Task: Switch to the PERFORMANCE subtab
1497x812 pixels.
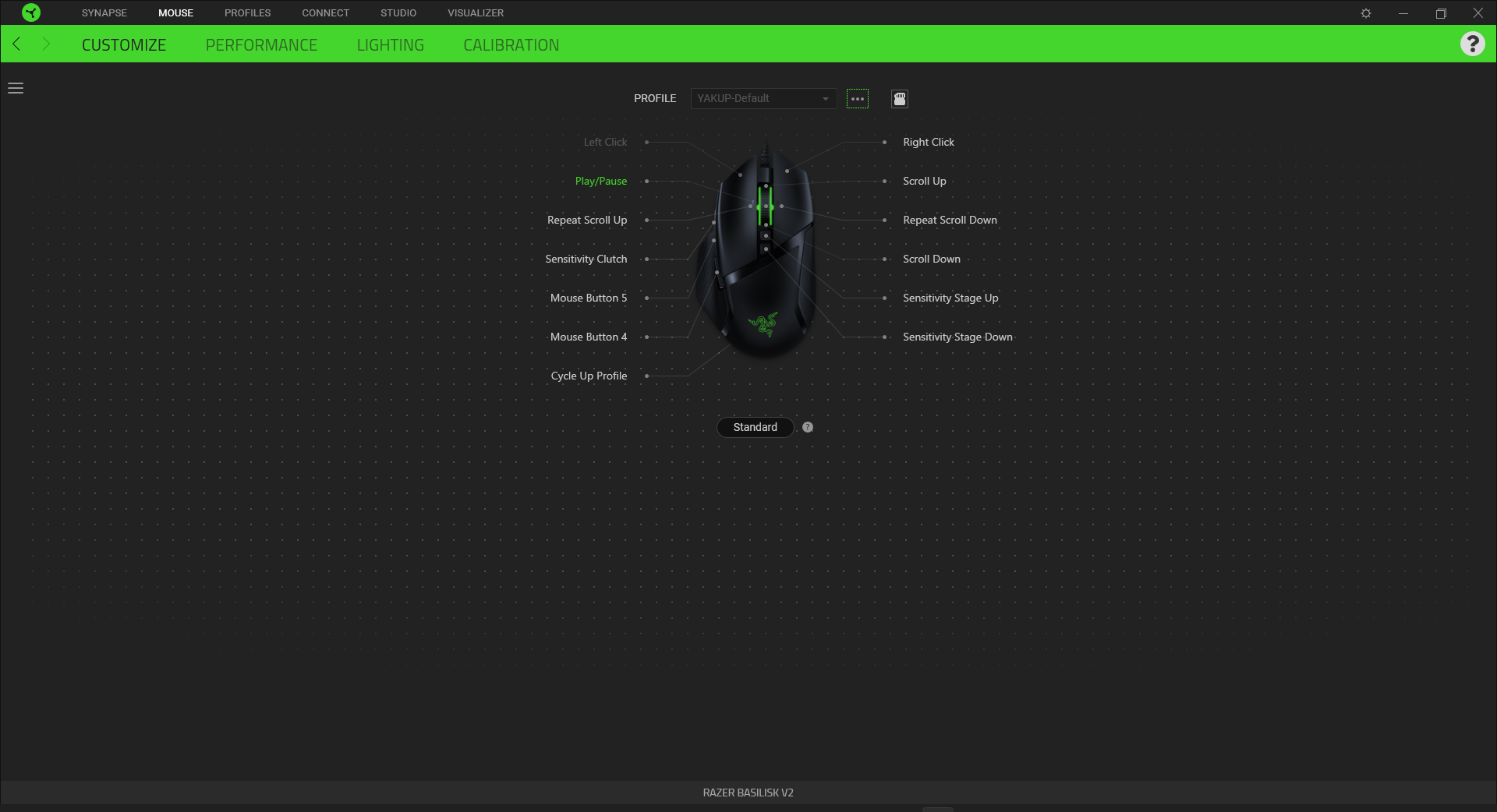Action: (x=261, y=45)
